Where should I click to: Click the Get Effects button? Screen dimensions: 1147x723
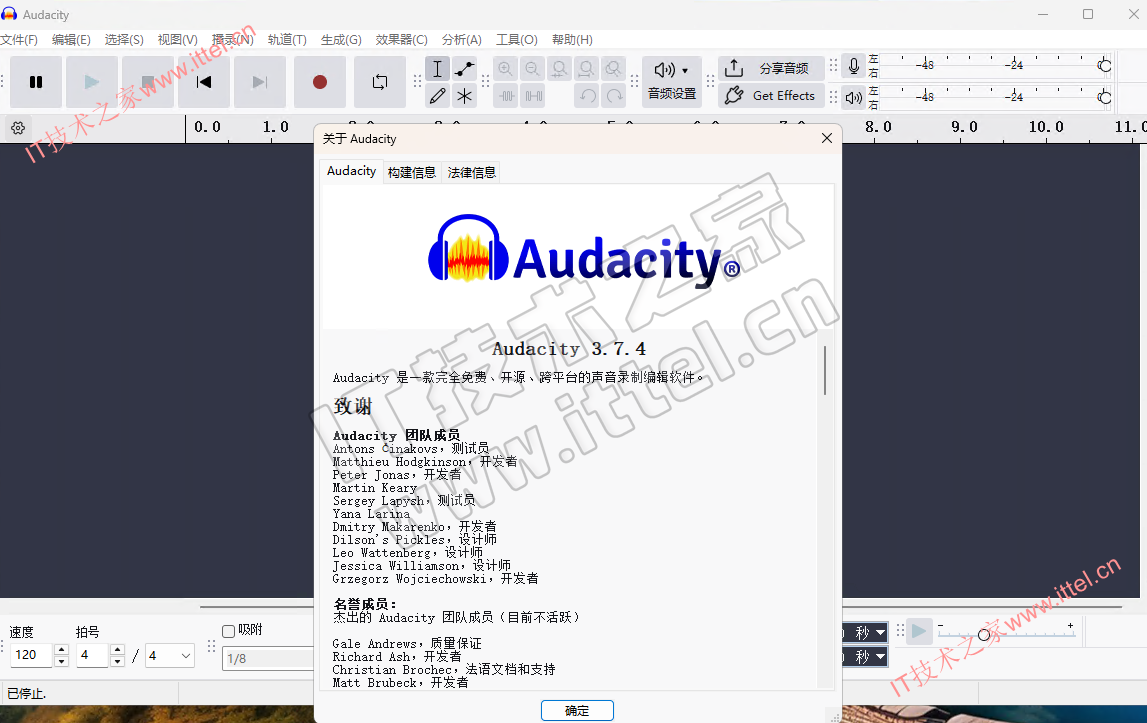click(771, 96)
